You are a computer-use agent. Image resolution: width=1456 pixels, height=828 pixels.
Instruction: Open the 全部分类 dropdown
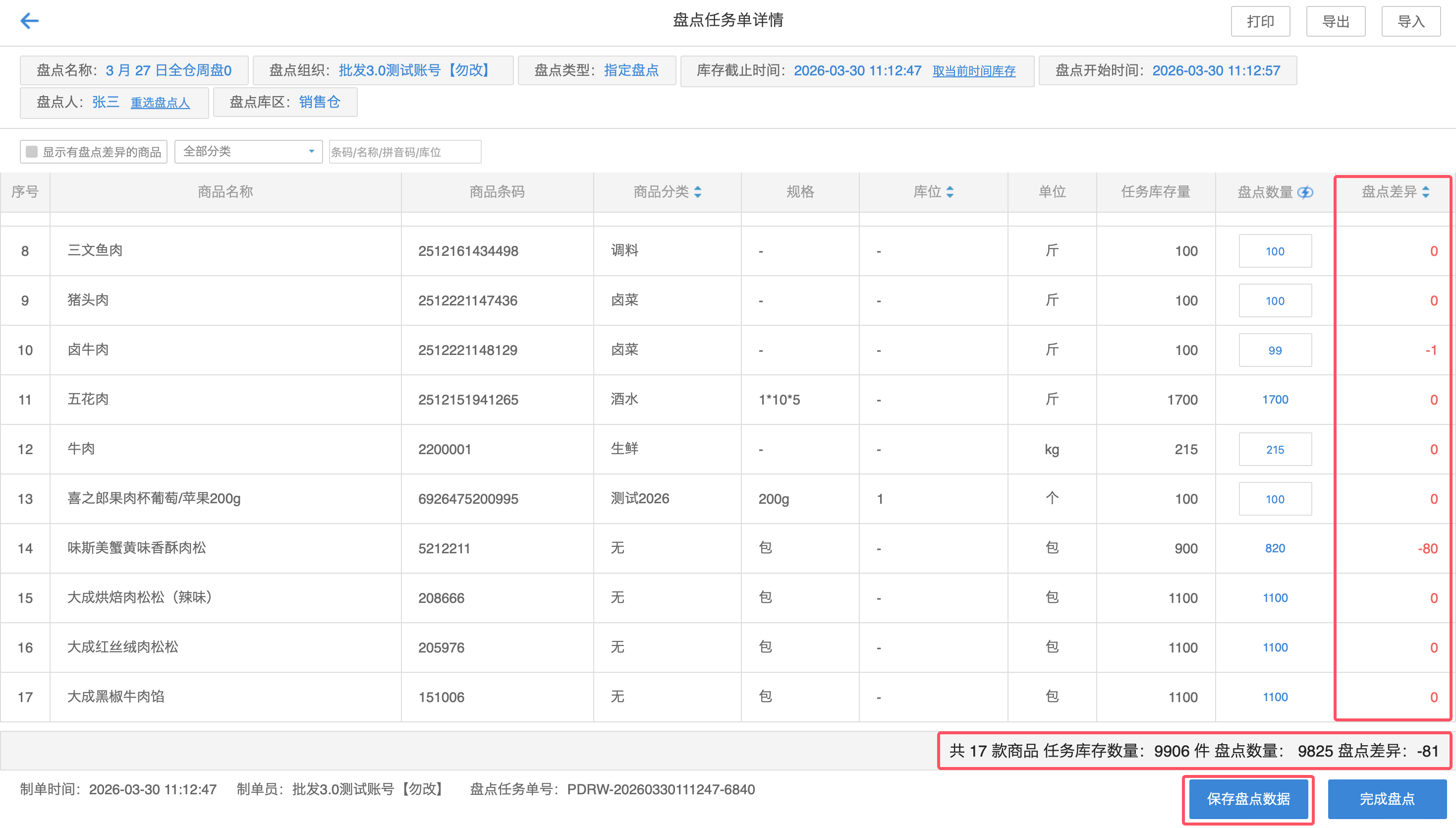248,152
